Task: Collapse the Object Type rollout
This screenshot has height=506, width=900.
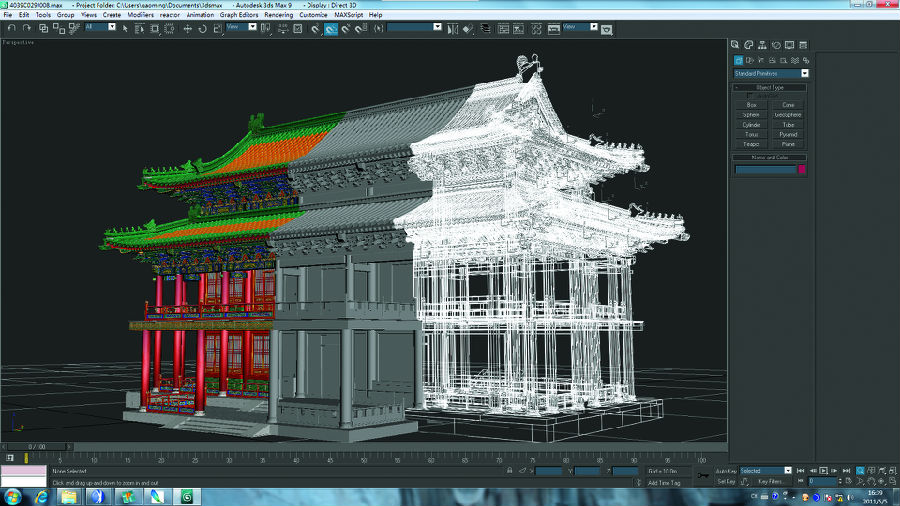Action: pyautogui.click(x=769, y=88)
